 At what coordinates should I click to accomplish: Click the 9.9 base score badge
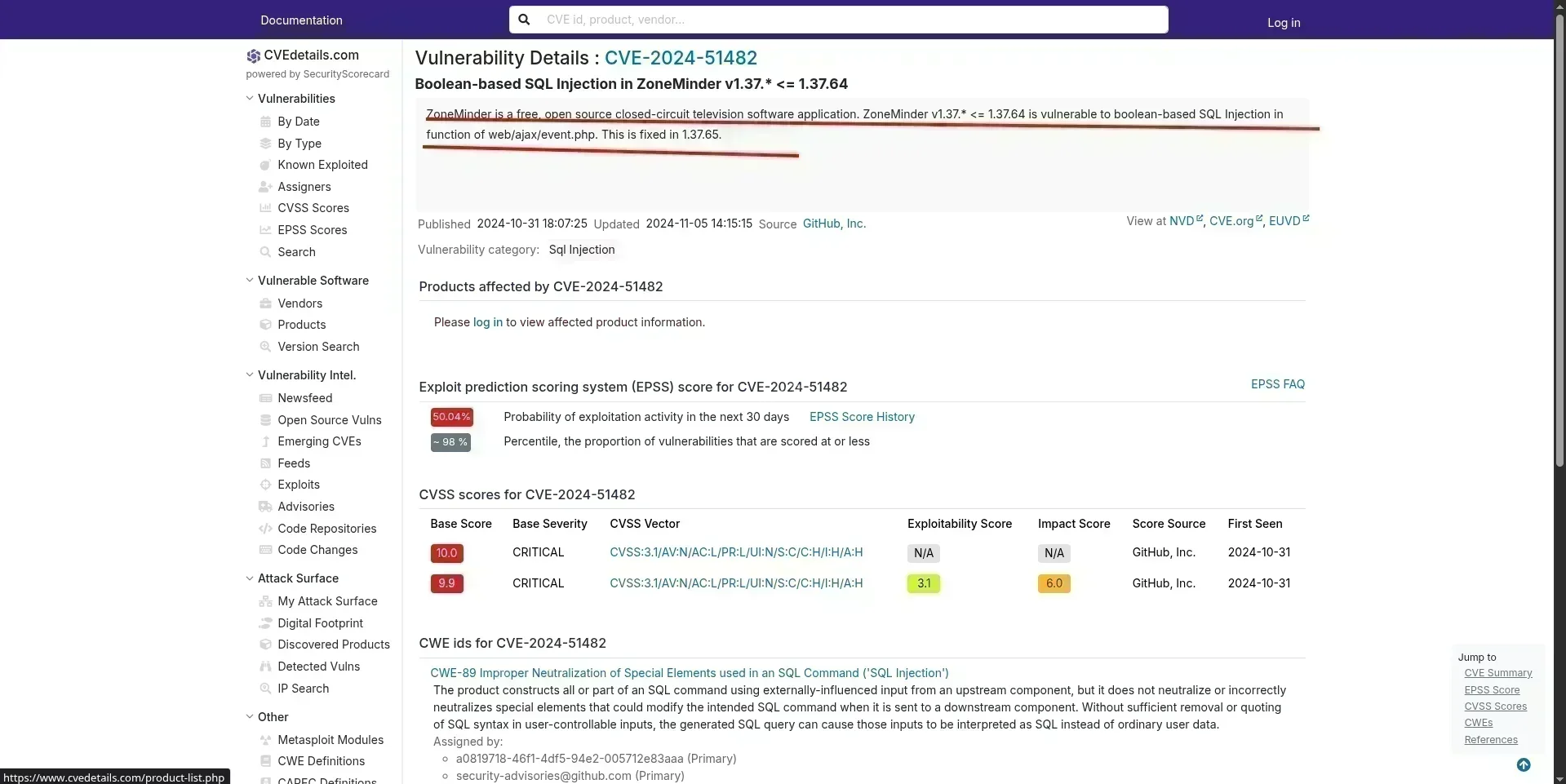coord(446,584)
